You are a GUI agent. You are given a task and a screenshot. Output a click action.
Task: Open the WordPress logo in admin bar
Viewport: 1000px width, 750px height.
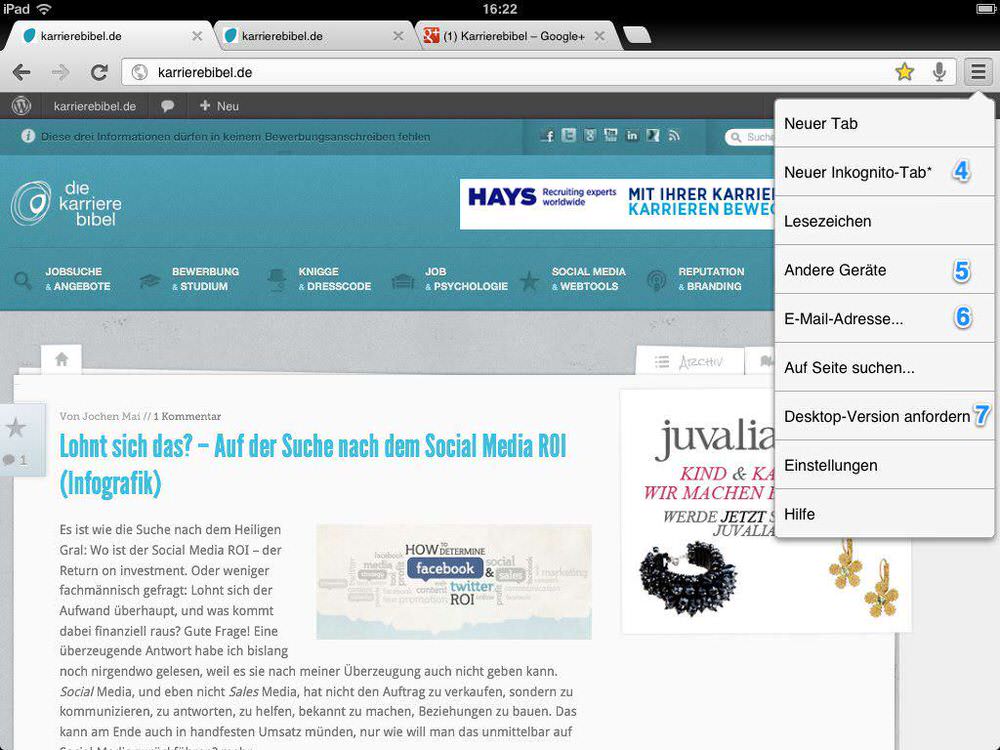tap(21, 106)
